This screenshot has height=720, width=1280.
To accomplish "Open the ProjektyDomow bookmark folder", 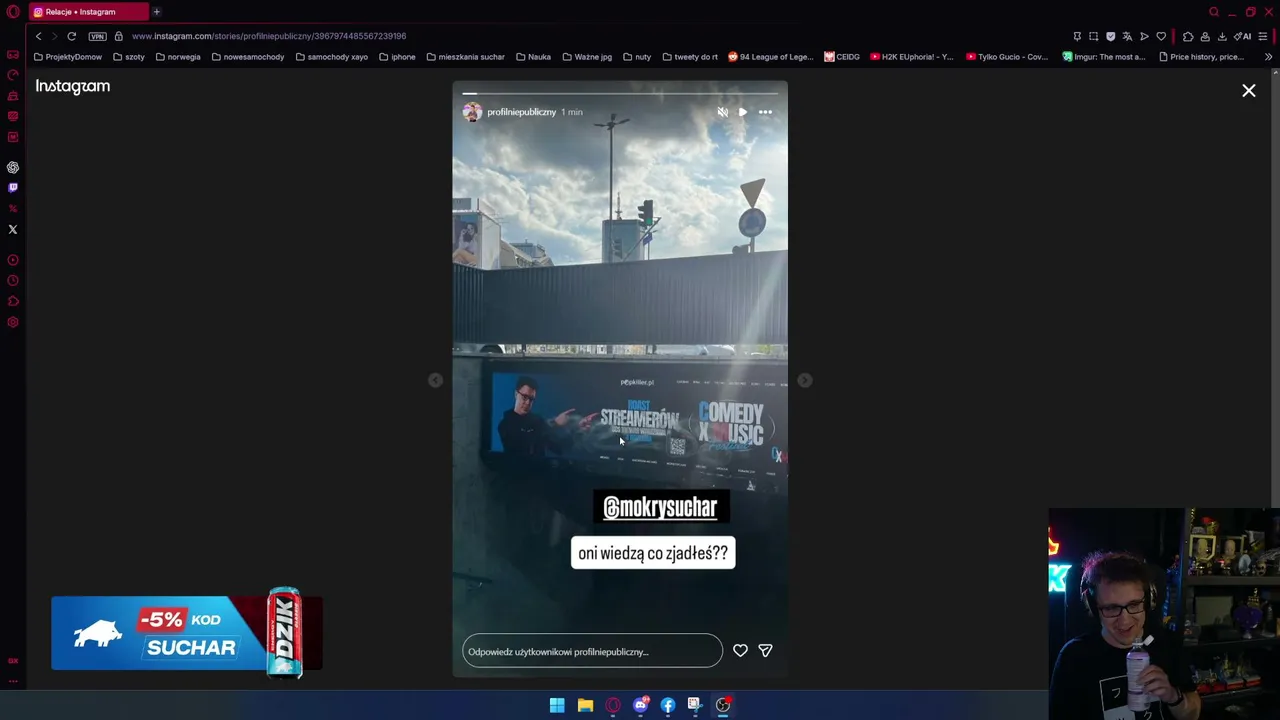I will pos(68,57).
